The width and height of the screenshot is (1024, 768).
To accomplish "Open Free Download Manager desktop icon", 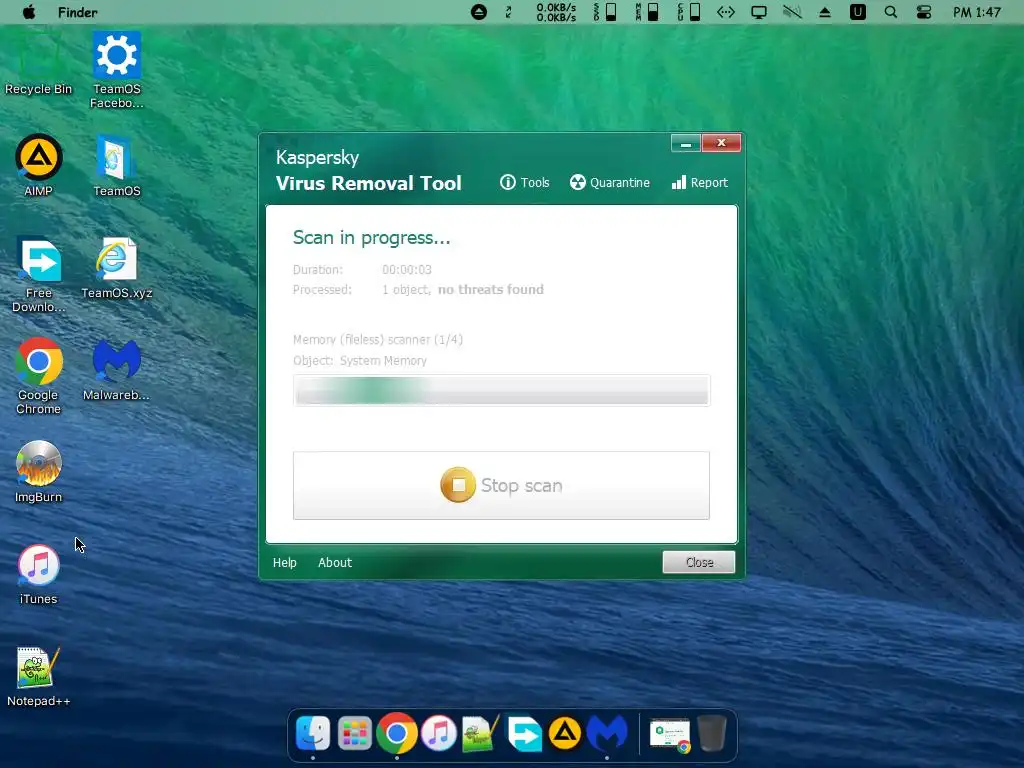I will tap(39, 274).
